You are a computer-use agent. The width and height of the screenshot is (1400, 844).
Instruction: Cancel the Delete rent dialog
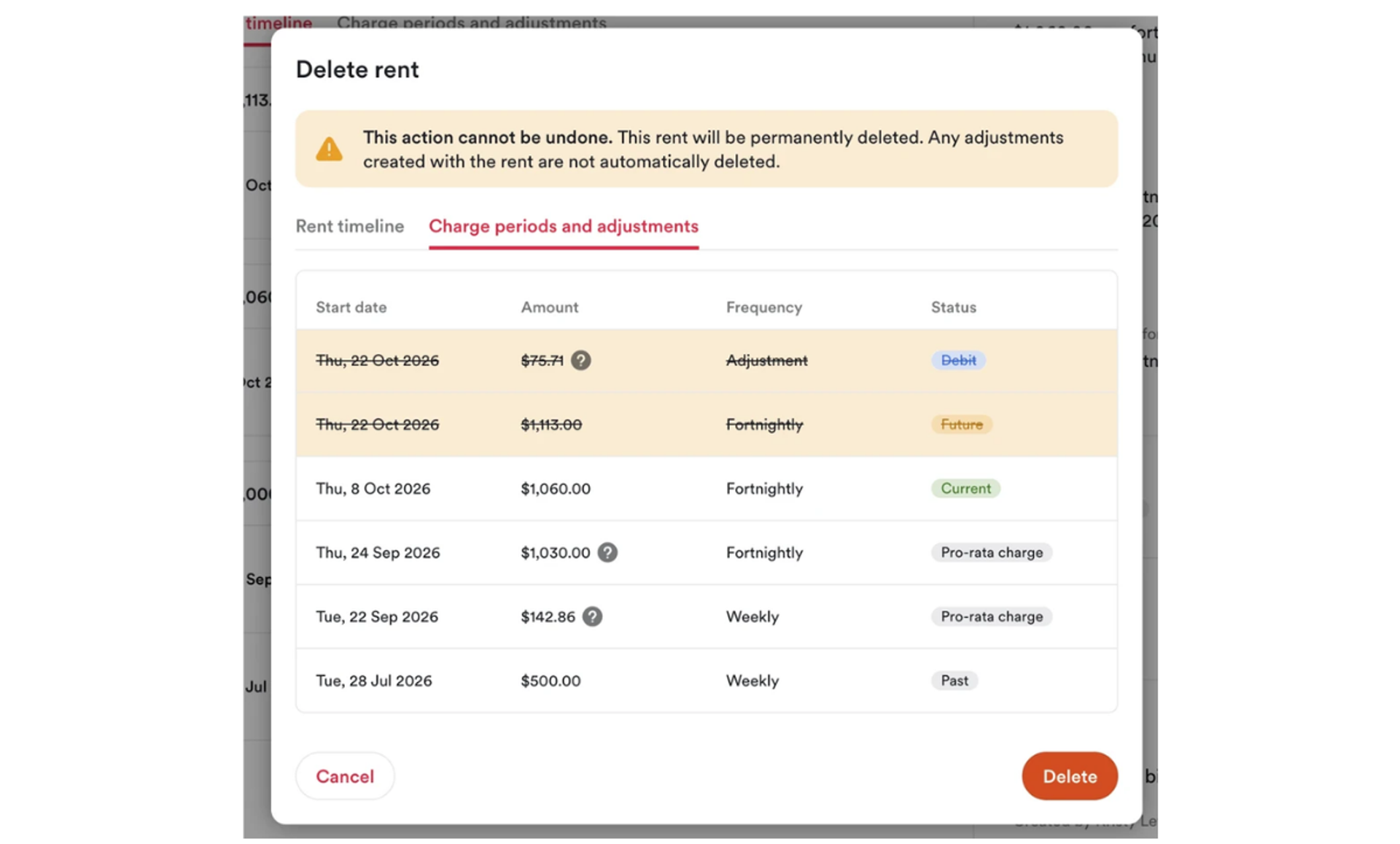[345, 776]
